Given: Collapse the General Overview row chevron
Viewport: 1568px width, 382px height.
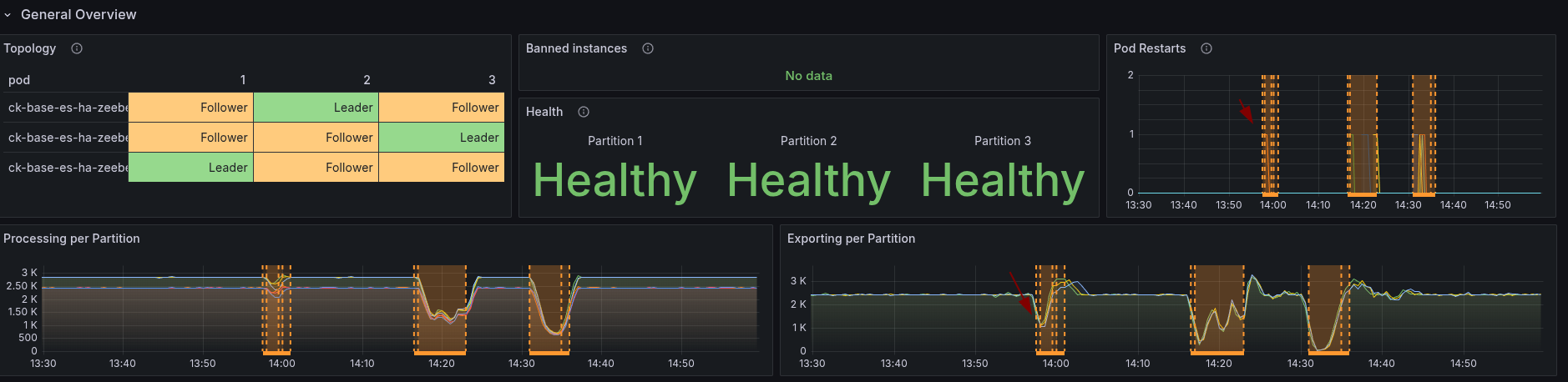Looking at the screenshot, I should 8,15.
